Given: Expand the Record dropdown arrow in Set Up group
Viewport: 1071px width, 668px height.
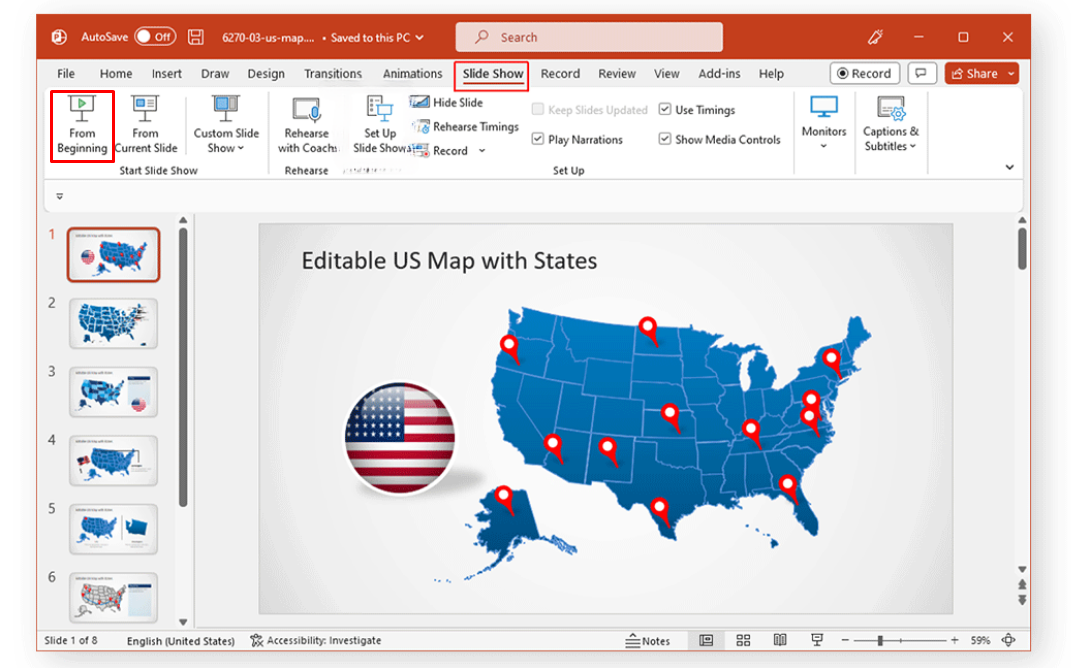Looking at the screenshot, I should pos(482,151).
